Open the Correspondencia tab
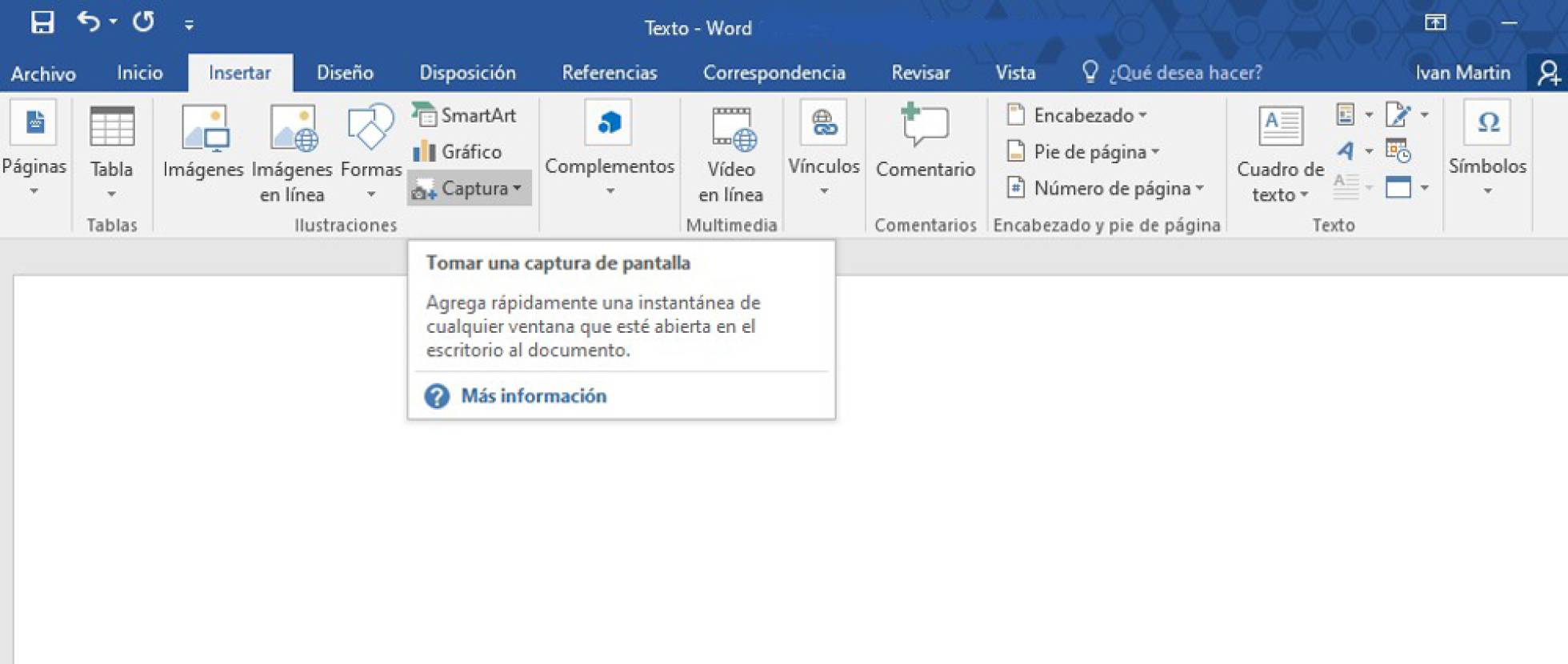Image resolution: width=1568 pixels, height=664 pixels. (x=774, y=73)
